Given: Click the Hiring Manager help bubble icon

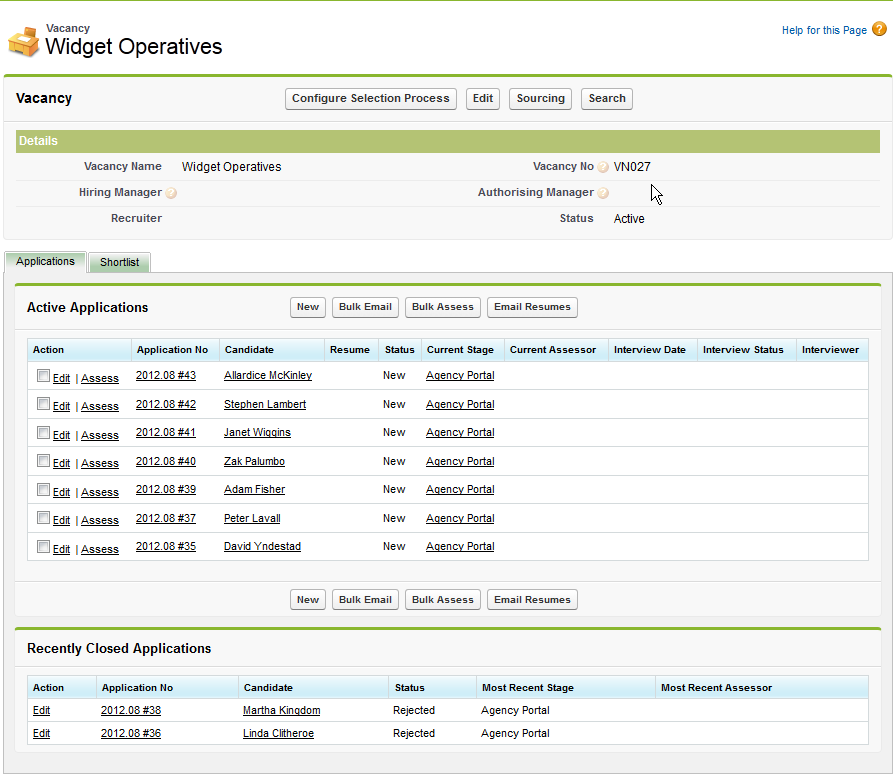Looking at the screenshot, I should [x=171, y=193].
